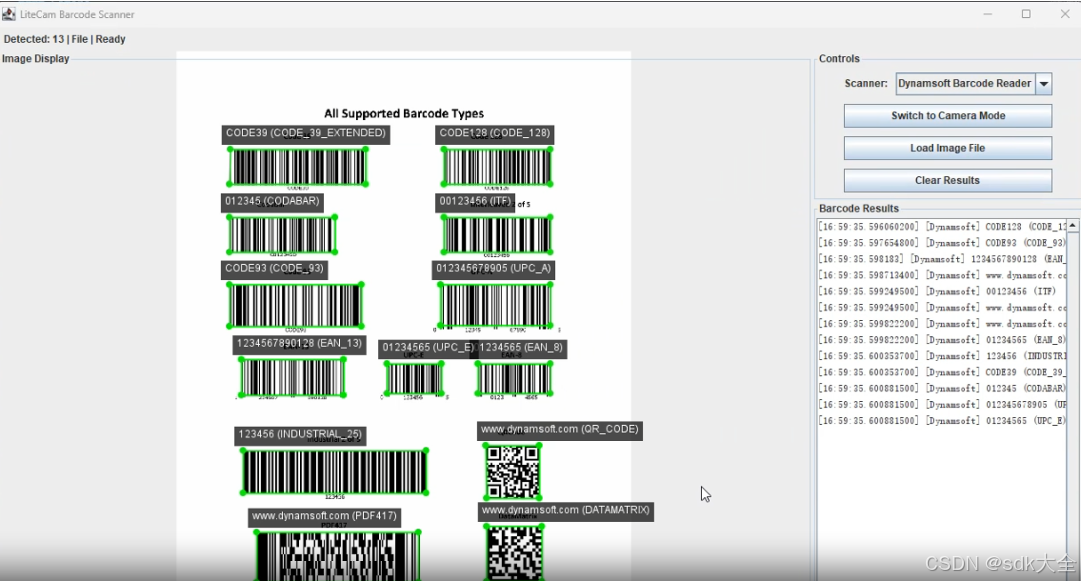Close the LiteCam Barcode Scanner window
Viewport: 1081px width, 581px height.
click(1064, 14)
